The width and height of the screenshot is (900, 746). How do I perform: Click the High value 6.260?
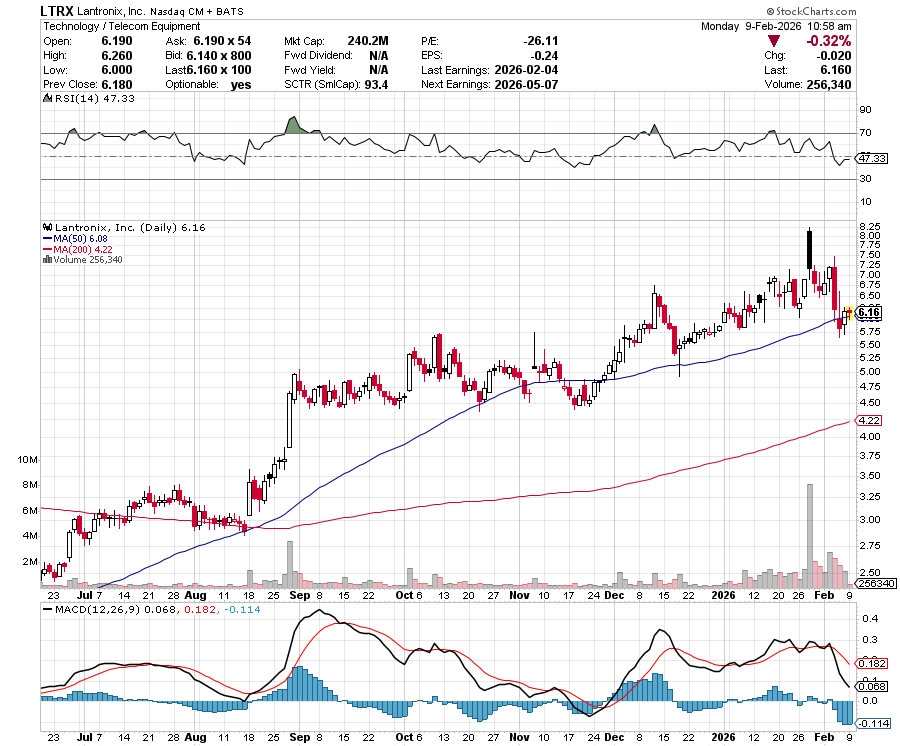117,56
